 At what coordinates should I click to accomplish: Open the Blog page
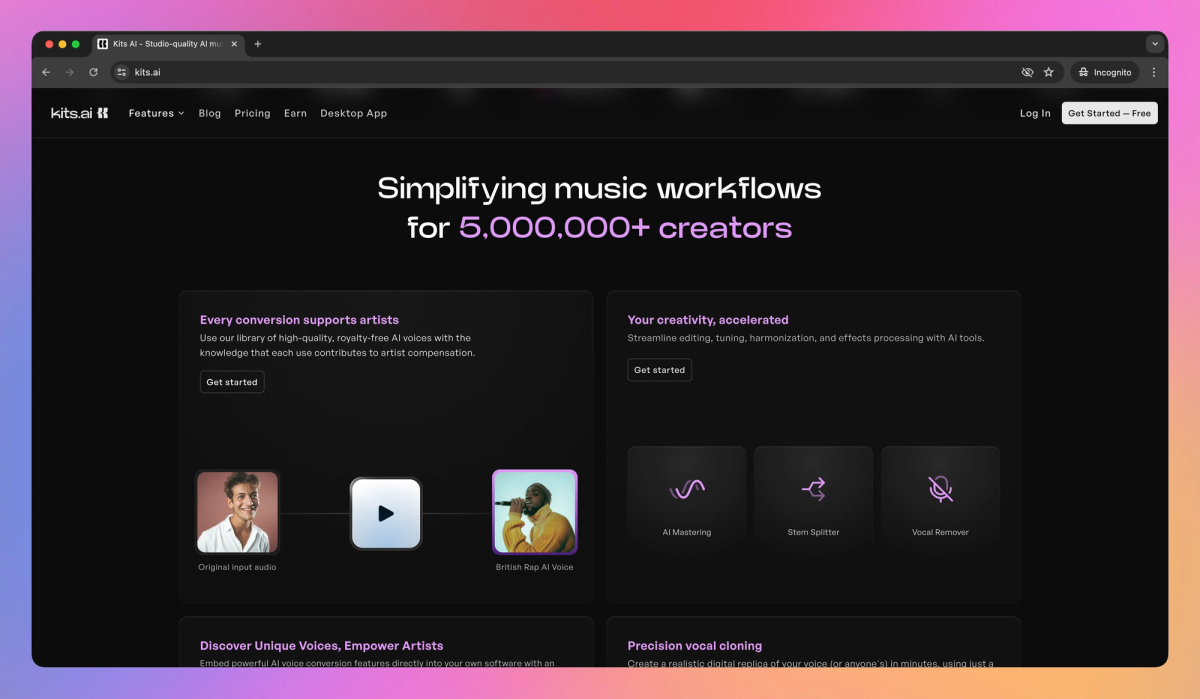point(210,113)
